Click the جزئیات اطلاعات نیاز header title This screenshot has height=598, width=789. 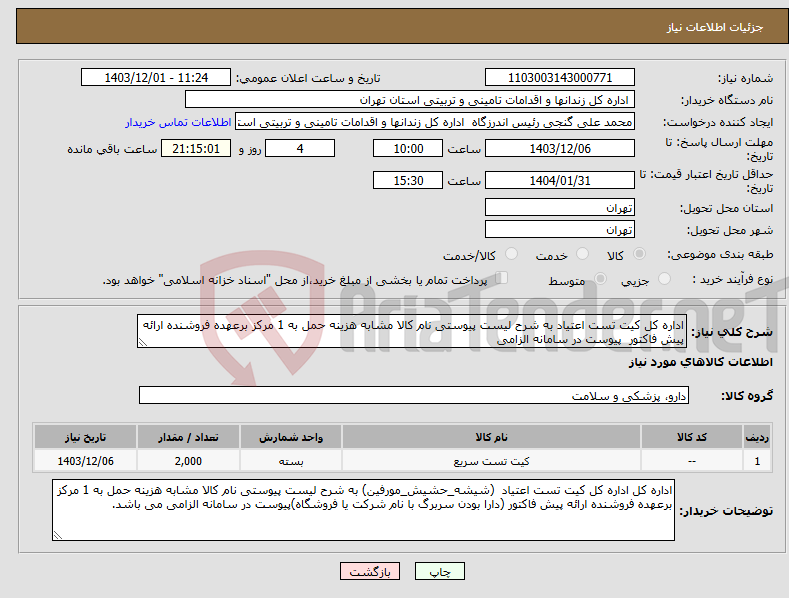tap(715, 27)
